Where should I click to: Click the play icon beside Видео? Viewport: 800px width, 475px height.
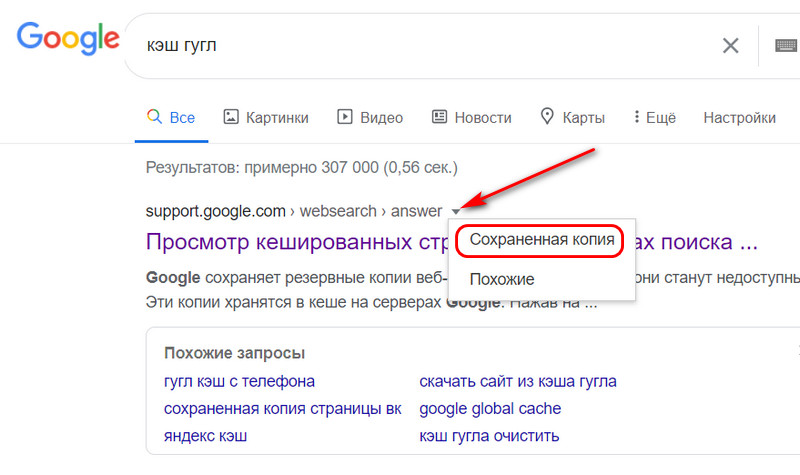(345, 117)
